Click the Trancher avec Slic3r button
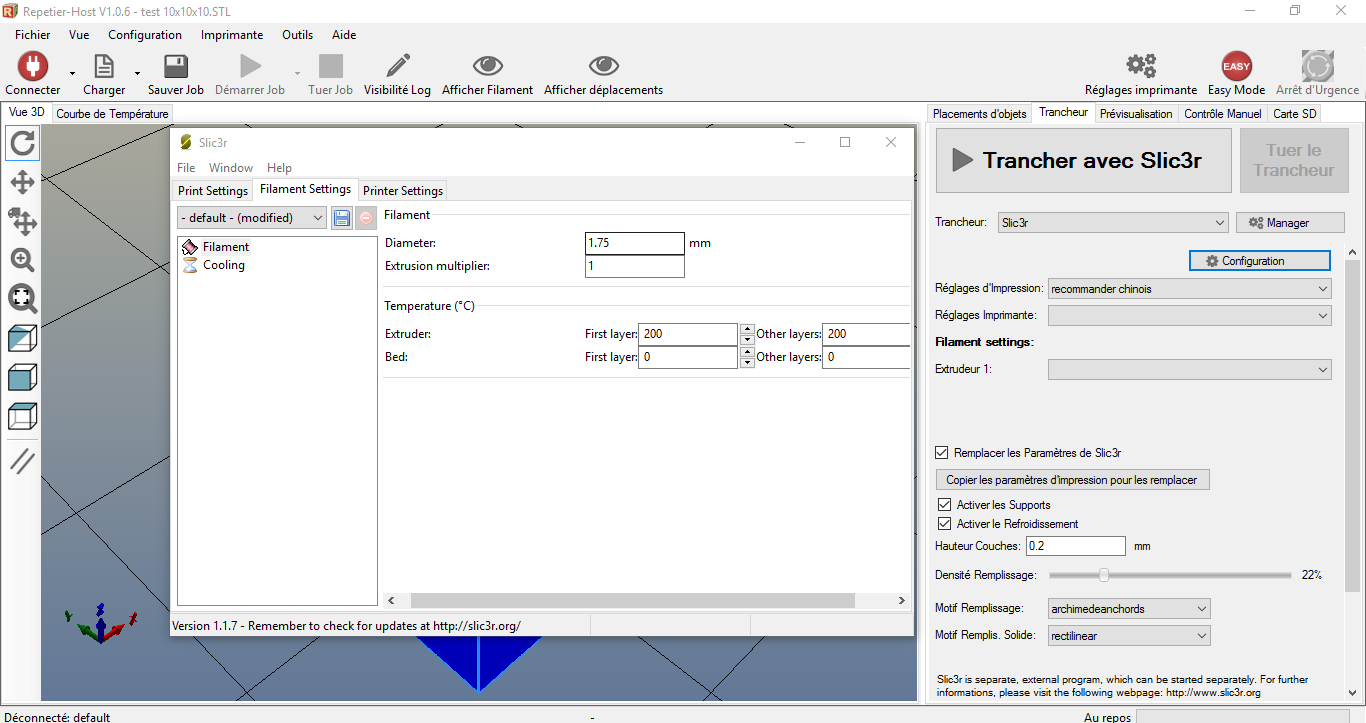The width and height of the screenshot is (1366, 723). pyautogui.click(x=1084, y=160)
